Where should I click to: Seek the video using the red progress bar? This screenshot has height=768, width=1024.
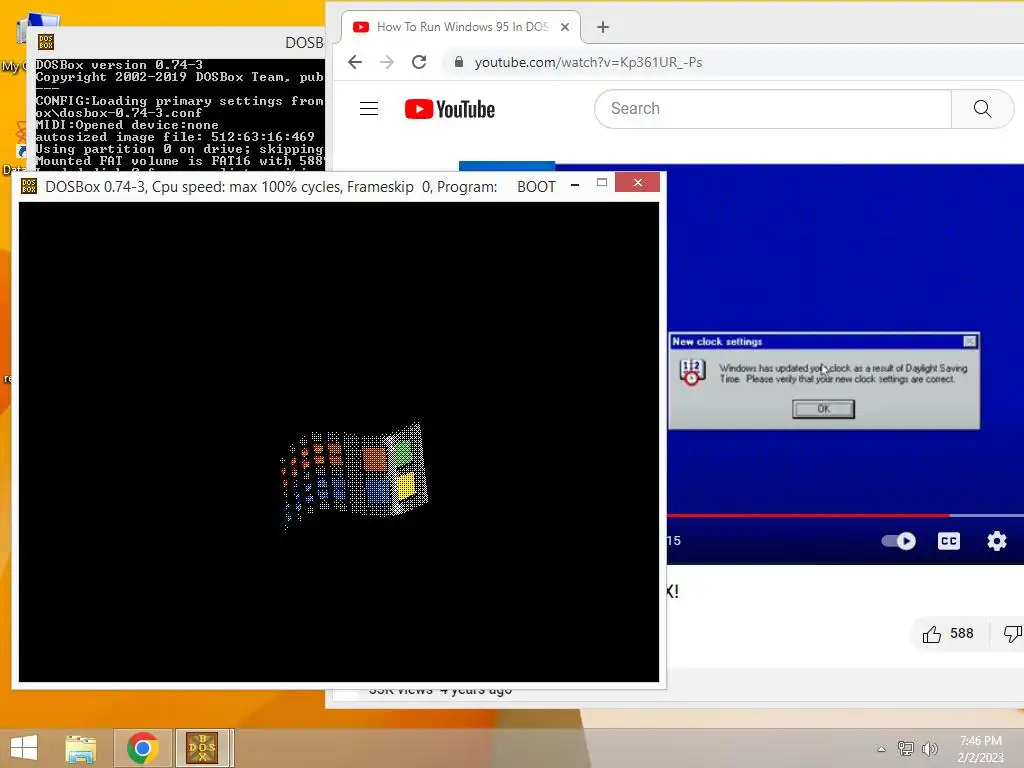pos(845,515)
